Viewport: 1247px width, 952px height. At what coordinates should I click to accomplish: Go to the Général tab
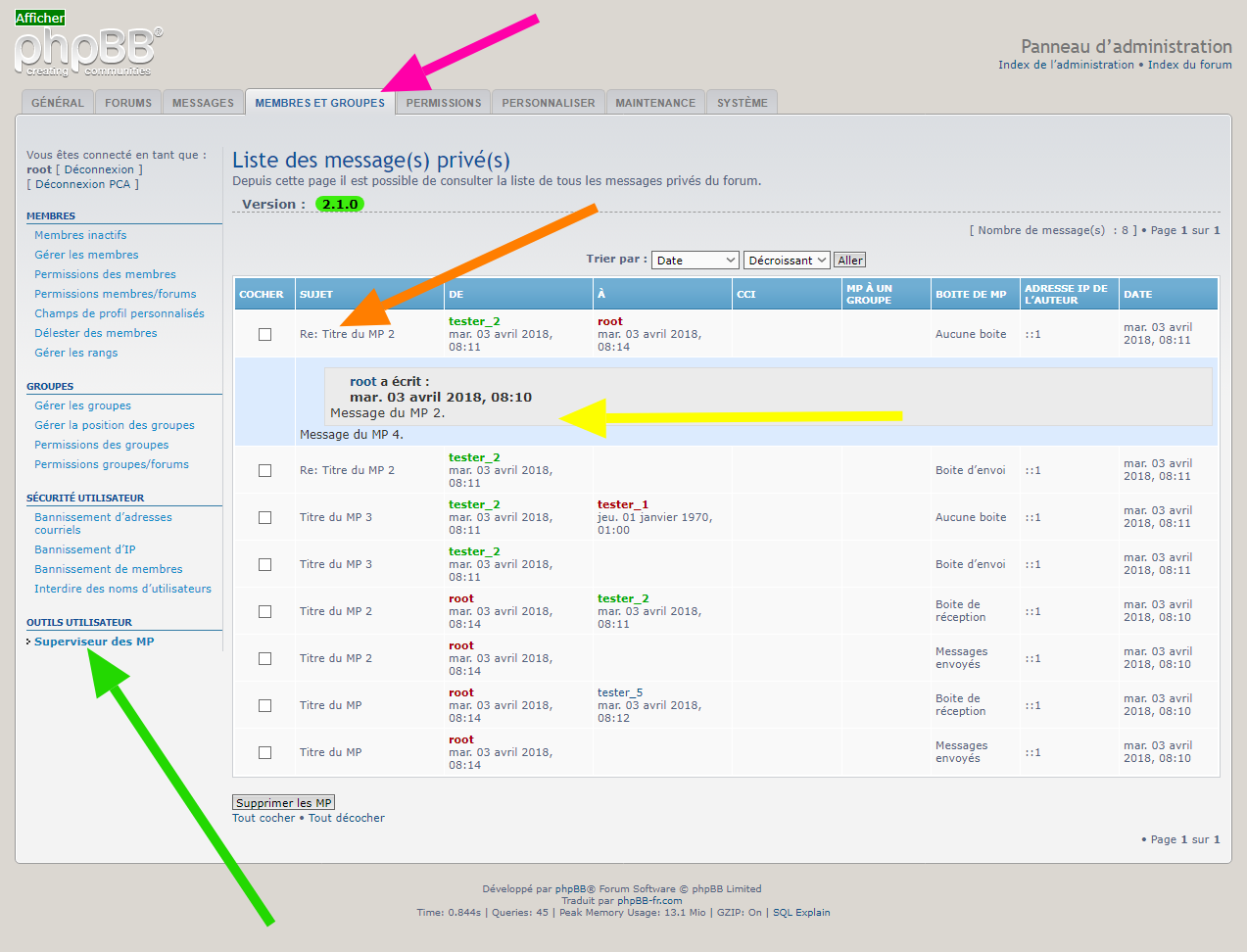[x=58, y=103]
